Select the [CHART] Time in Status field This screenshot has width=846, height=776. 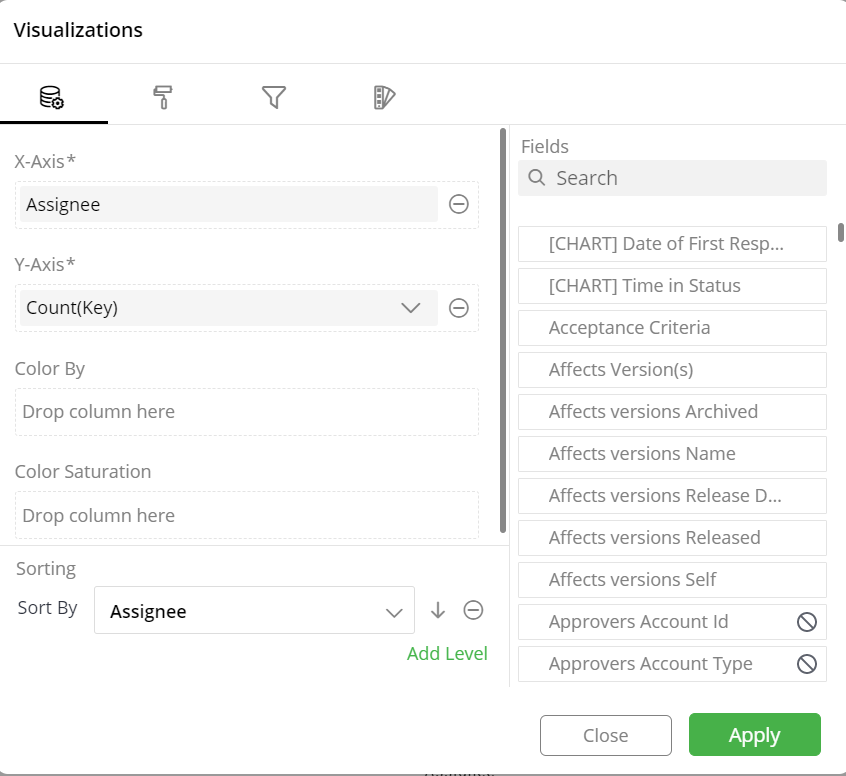[x=672, y=286]
